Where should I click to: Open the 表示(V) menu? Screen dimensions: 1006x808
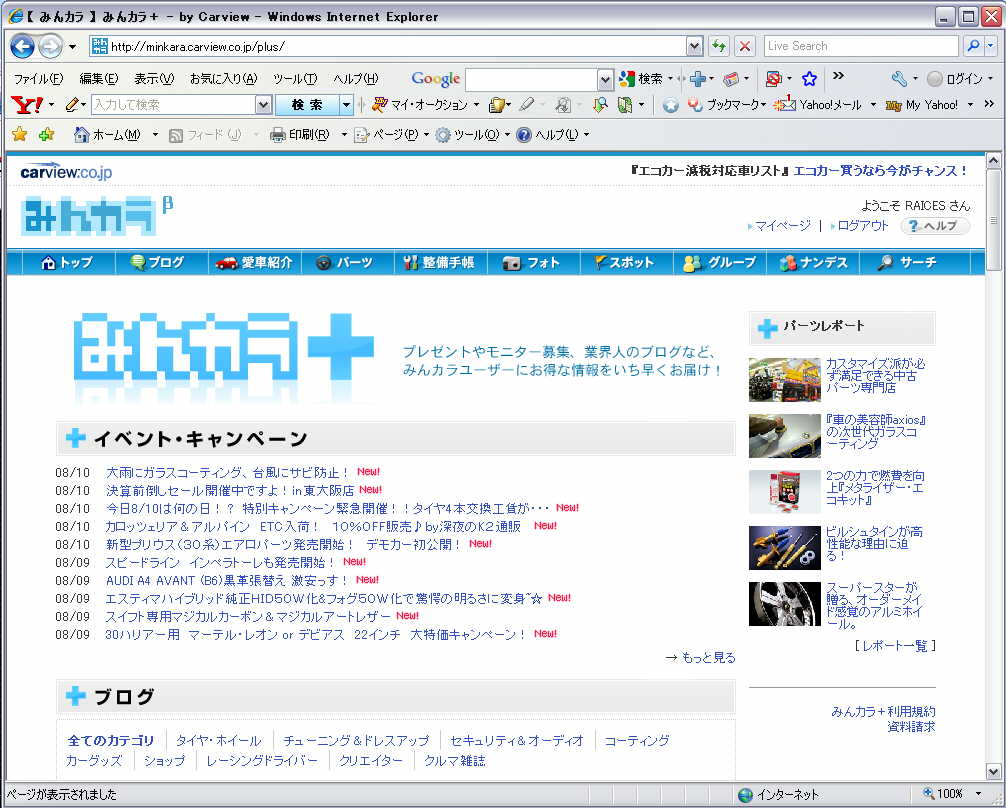coord(154,79)
